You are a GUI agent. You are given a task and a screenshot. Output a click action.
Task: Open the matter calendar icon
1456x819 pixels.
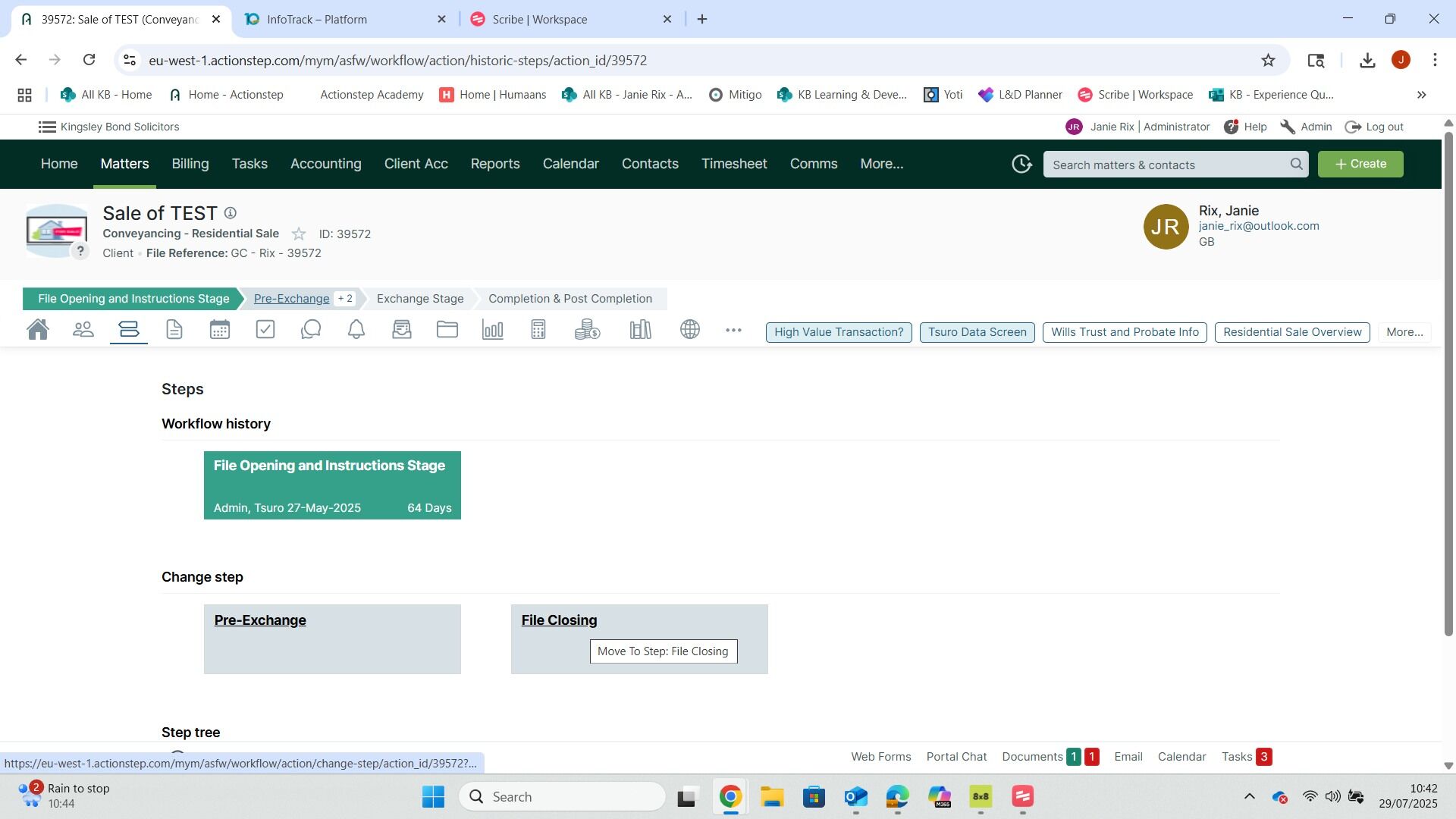click(220, 330)
